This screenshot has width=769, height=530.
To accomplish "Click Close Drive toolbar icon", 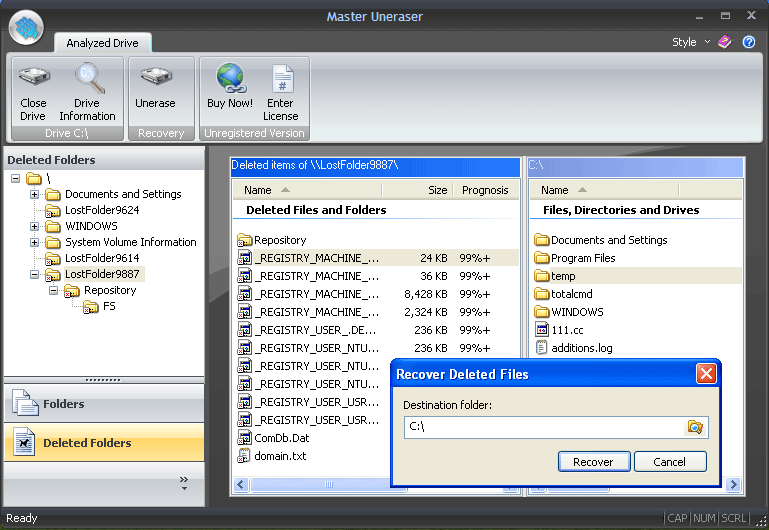I will pyautogui.click(x=34, y=76).
